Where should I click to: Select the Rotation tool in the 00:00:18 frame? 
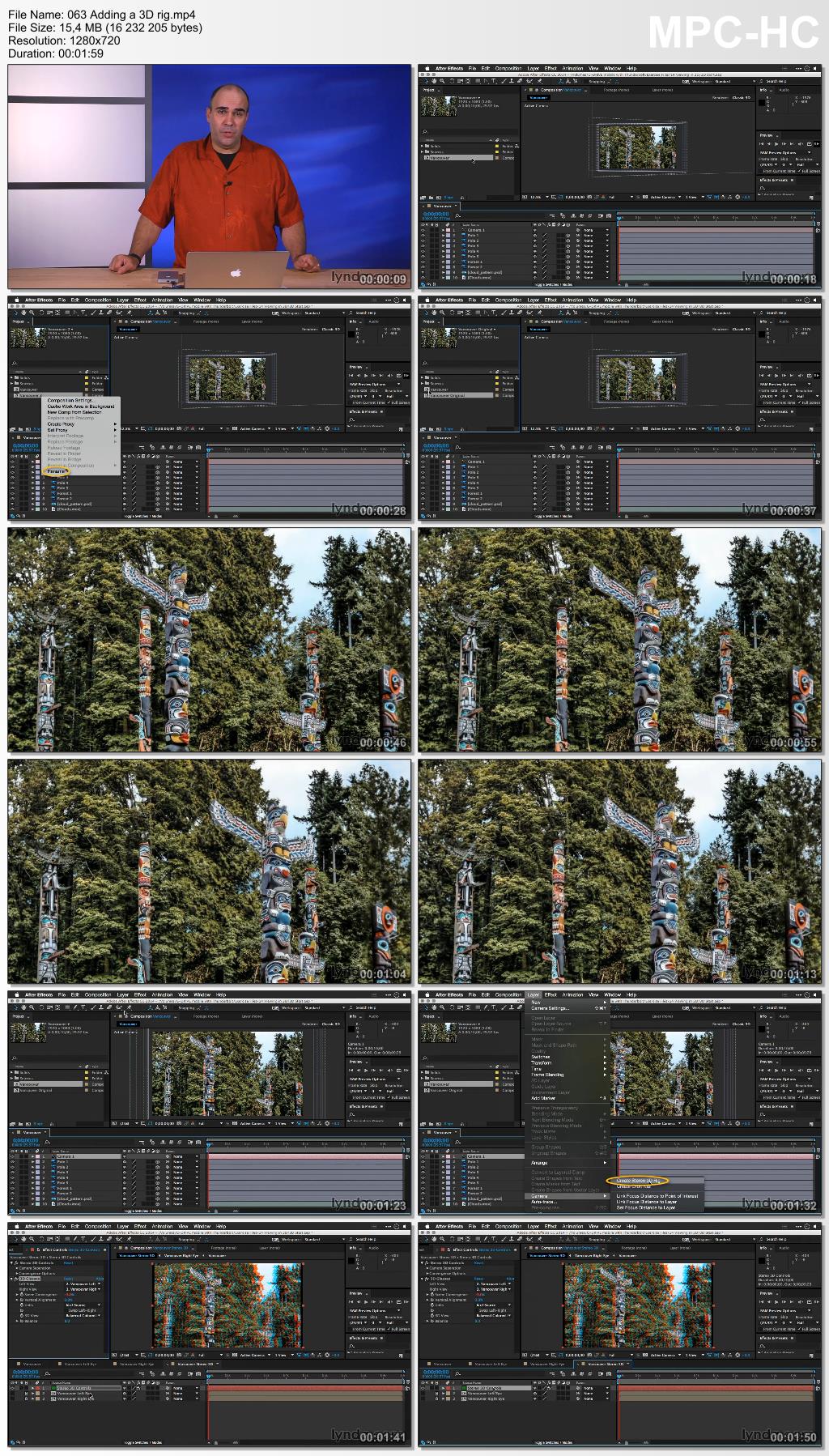coord(452,81)
